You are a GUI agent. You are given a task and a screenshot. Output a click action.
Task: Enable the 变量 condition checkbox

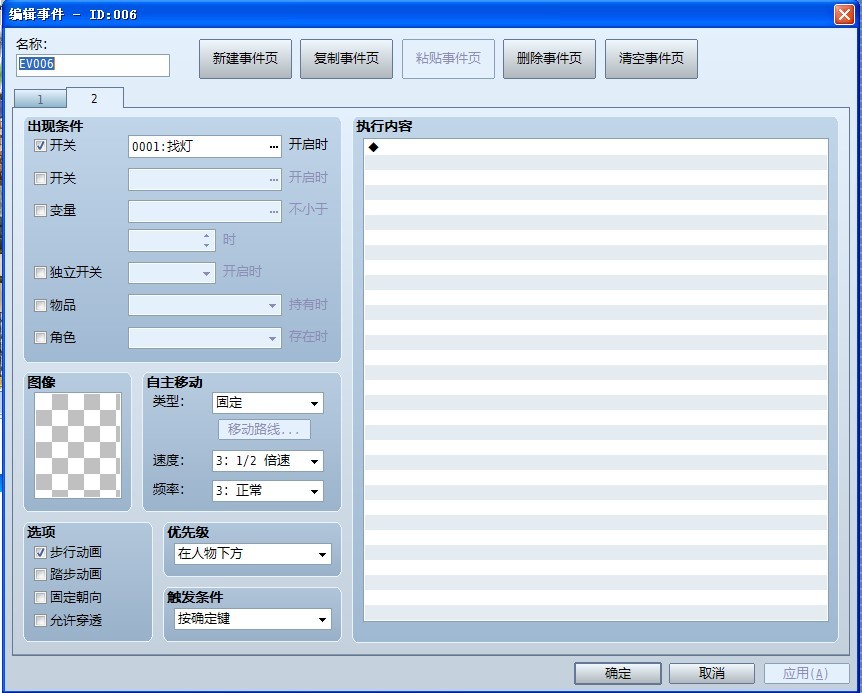(x=40, y=210)
